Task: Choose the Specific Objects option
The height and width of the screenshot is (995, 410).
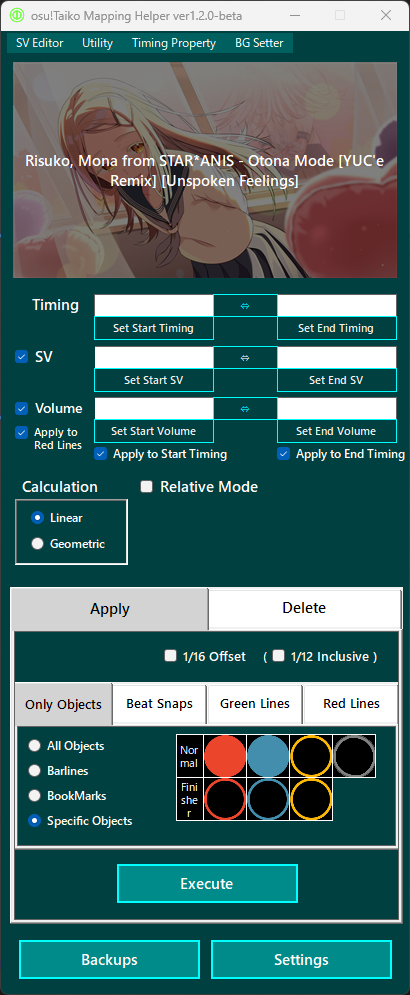Action: (x=35, y=820)
